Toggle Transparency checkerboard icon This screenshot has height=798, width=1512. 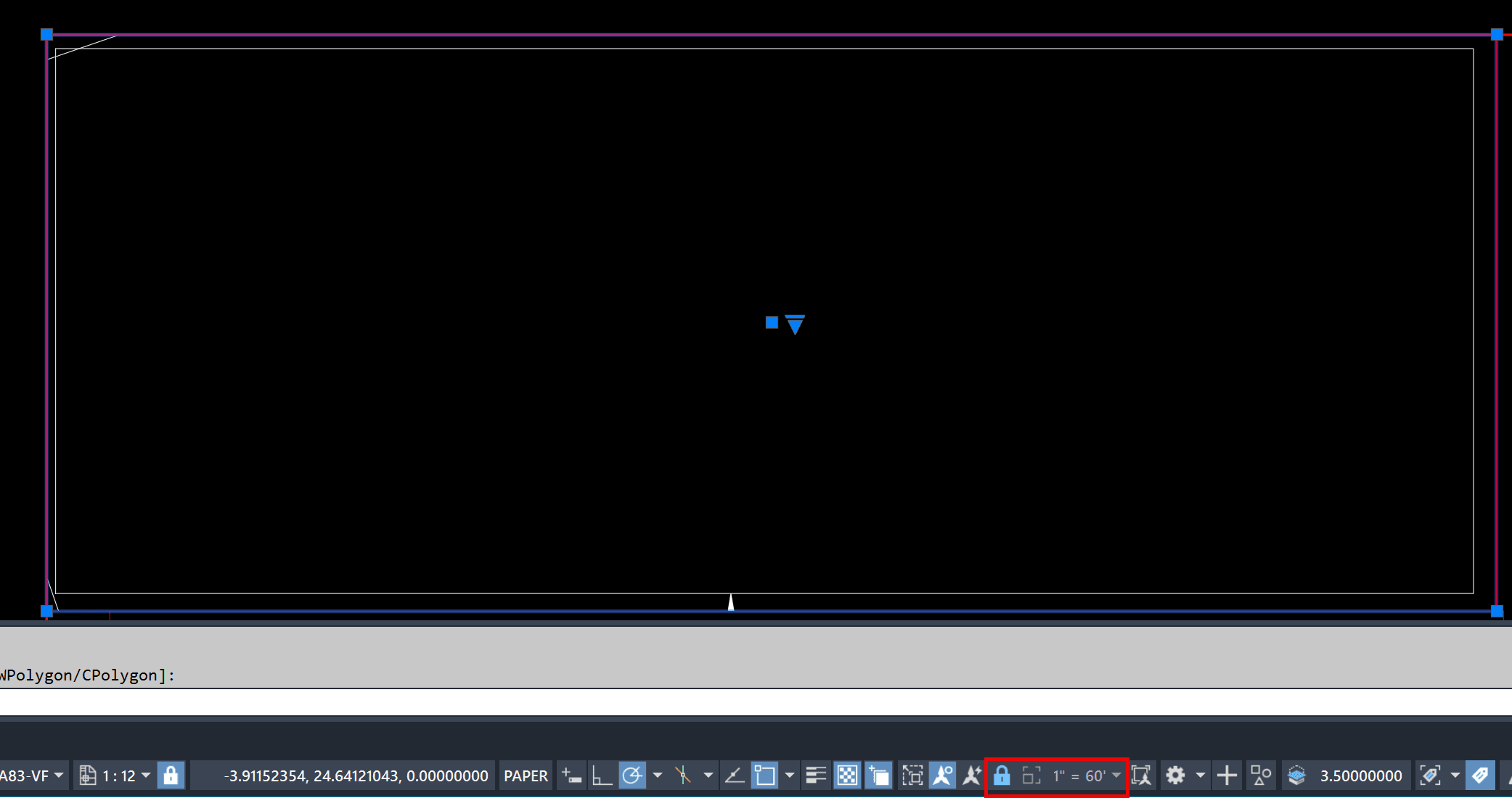tap(847, 776)
